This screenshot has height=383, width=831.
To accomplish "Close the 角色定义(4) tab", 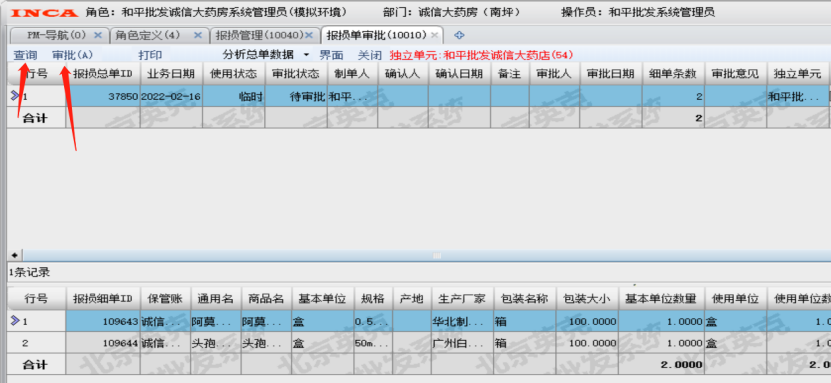I will point(198,35).
